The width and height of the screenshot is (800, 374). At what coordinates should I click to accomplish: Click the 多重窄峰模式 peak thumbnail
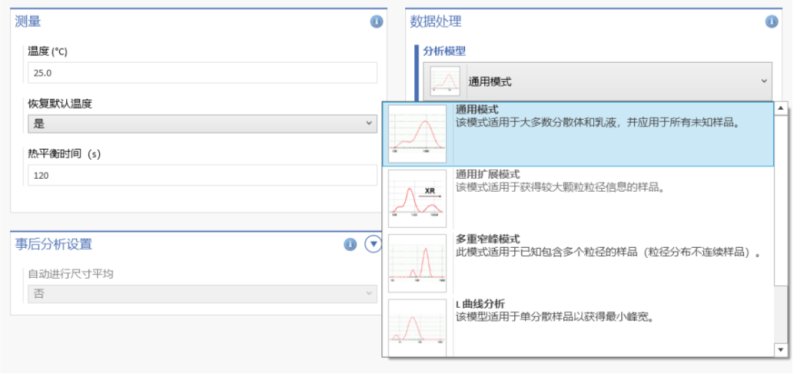(x=417, y=263)
